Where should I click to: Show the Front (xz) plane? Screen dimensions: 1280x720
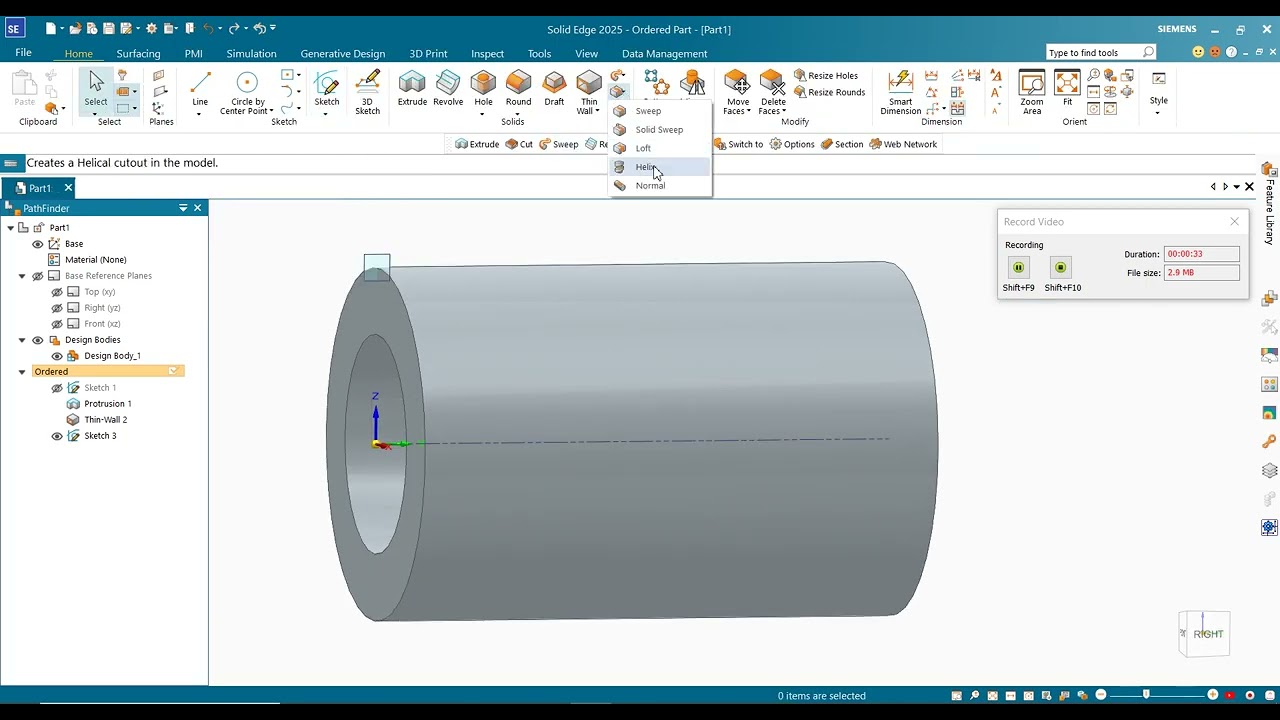pos(57,324)
